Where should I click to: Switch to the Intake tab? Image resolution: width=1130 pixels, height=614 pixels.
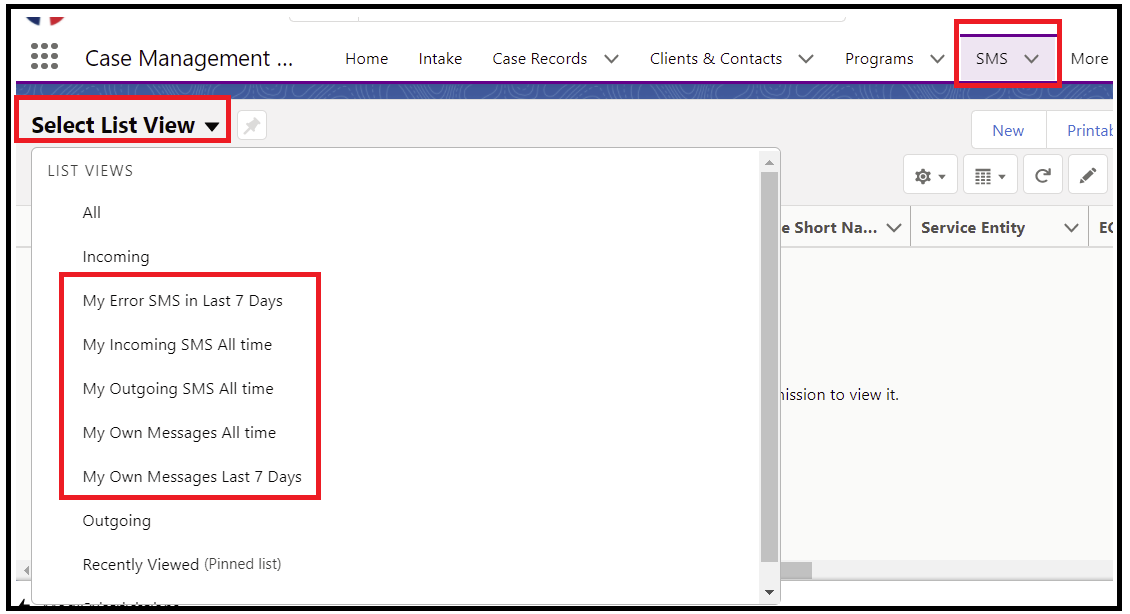coord(440,59)
